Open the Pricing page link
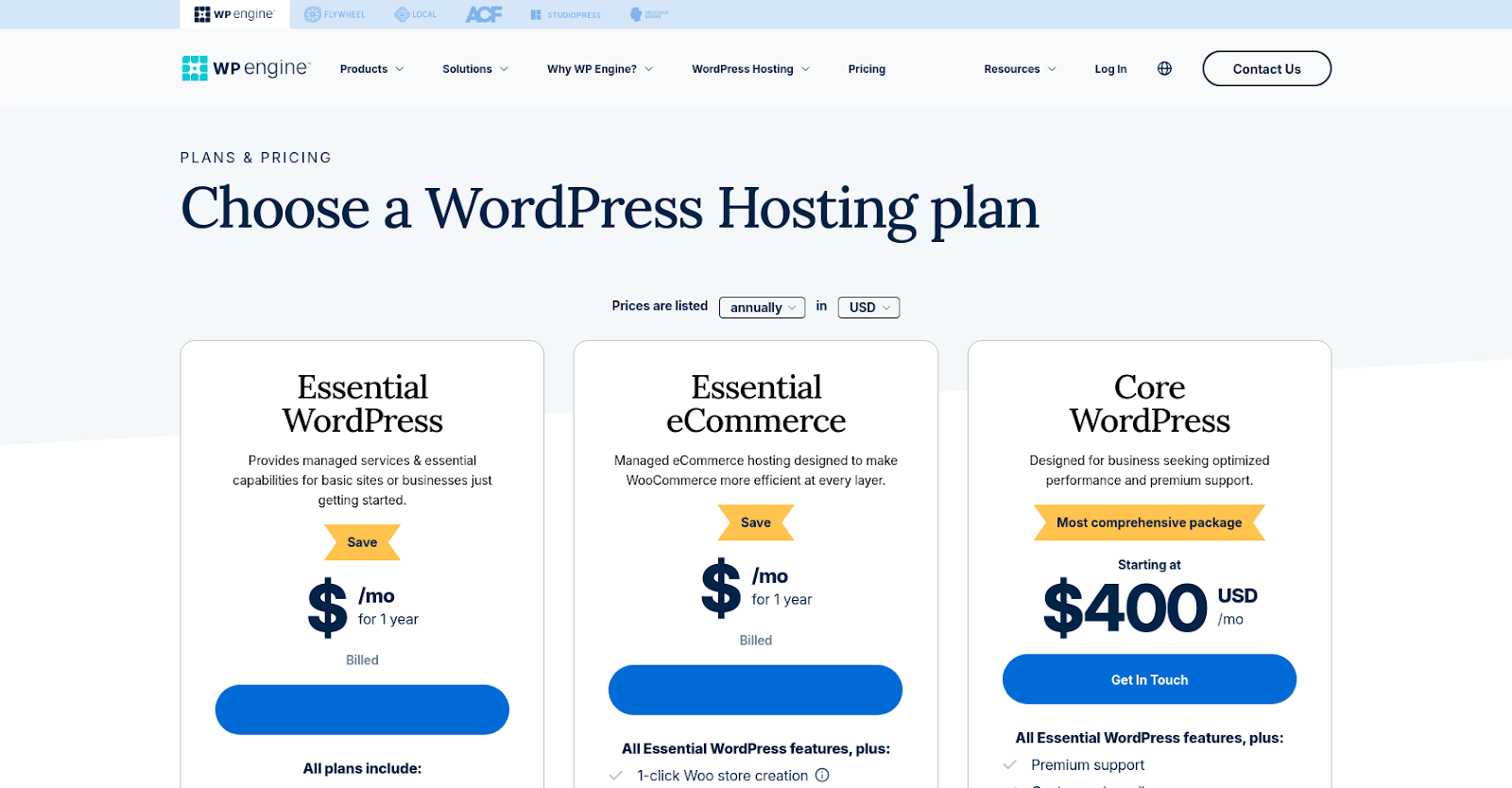 (867, 69)
